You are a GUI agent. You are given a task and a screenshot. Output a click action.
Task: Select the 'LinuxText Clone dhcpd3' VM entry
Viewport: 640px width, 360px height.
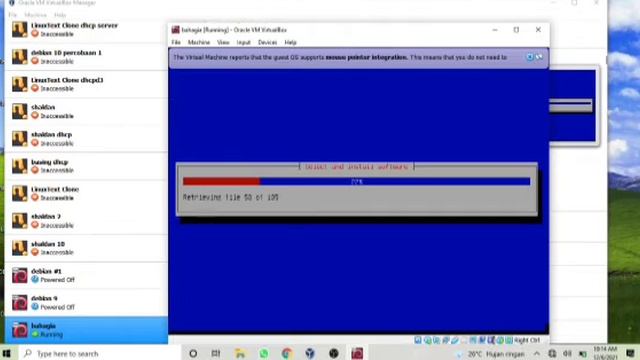pos(86,84)
